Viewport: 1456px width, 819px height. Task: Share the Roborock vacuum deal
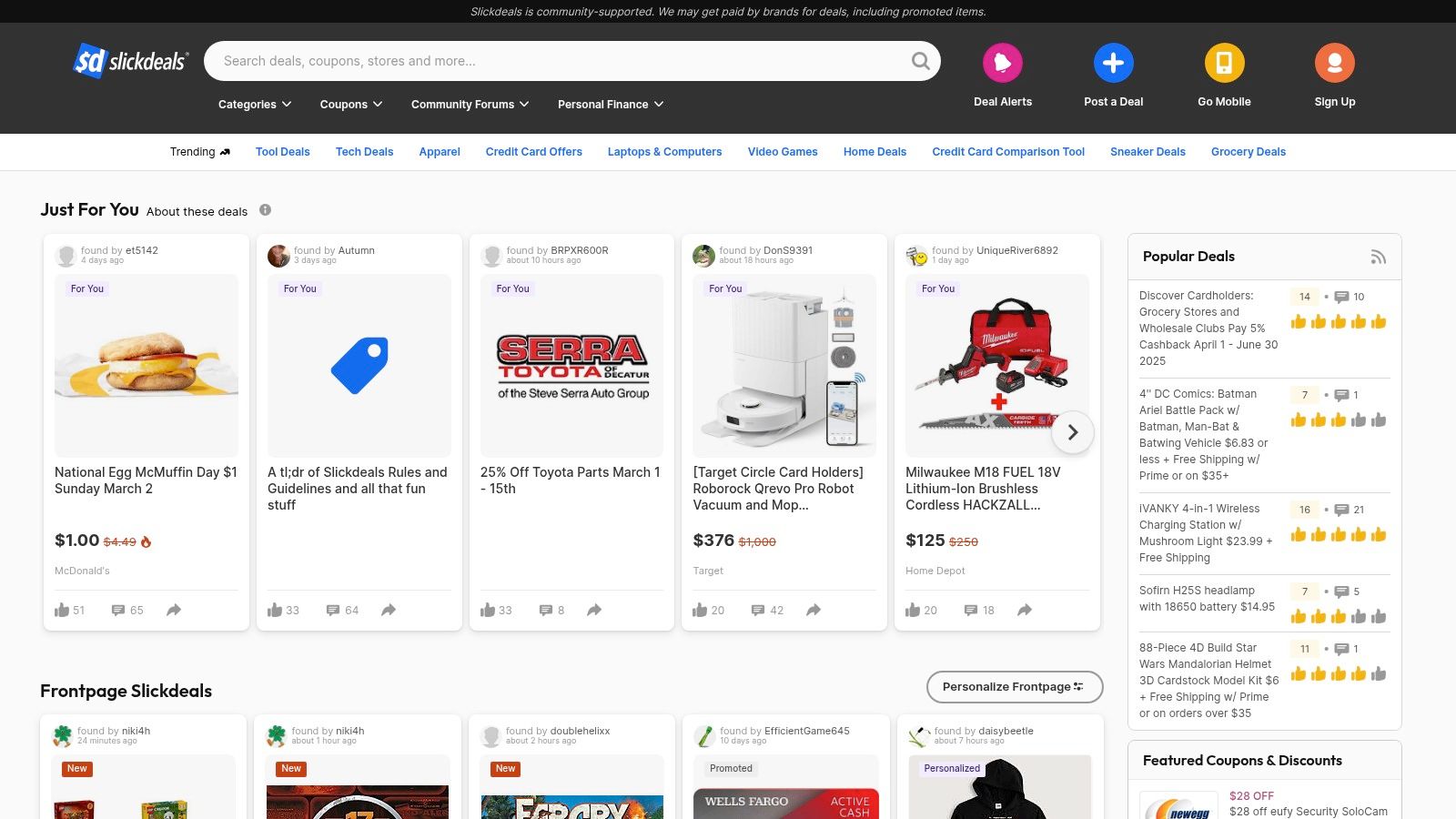click(x=814, y=610)
